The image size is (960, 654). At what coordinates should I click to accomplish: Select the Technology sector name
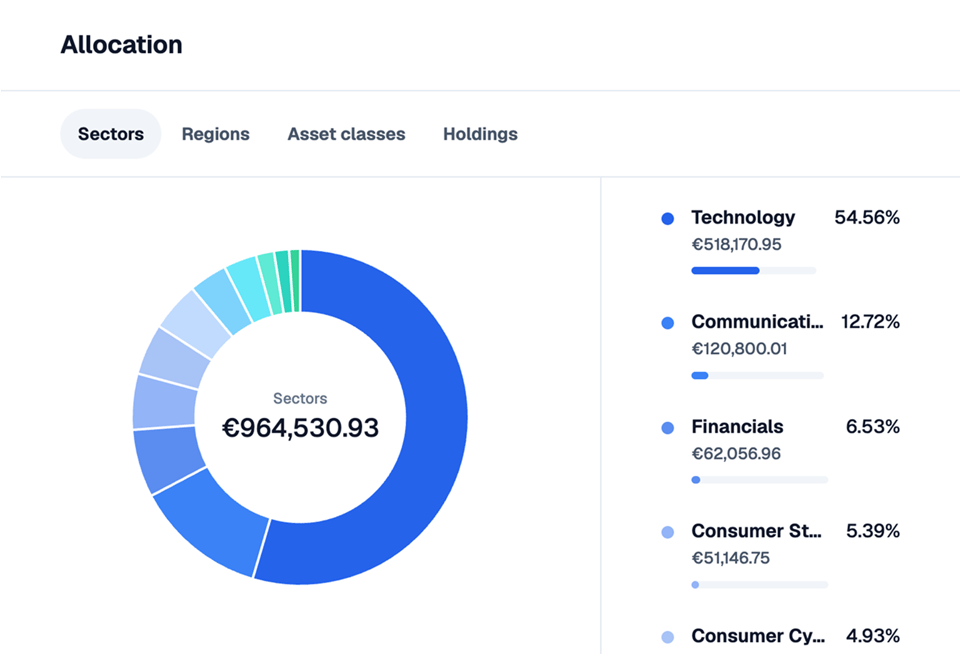(x=743, y=217)
